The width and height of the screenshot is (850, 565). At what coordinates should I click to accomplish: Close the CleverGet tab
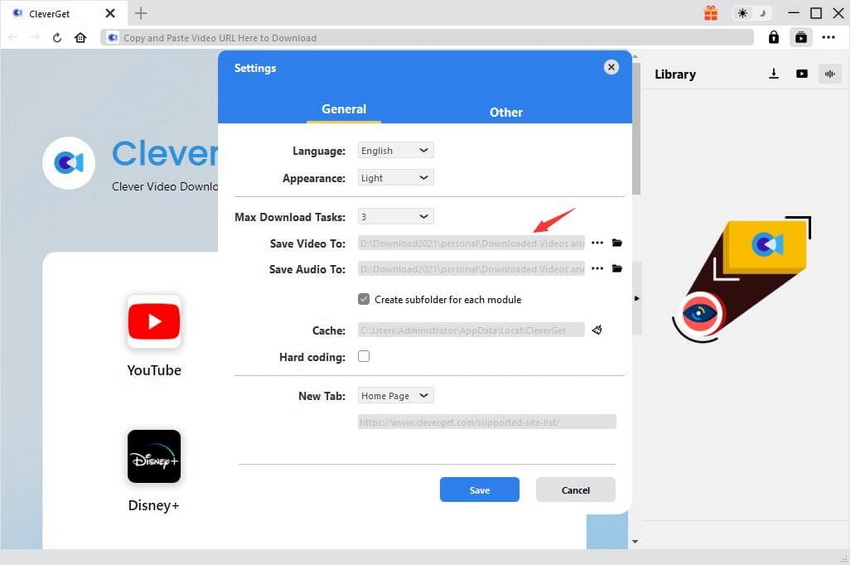(x=110, y=13)
